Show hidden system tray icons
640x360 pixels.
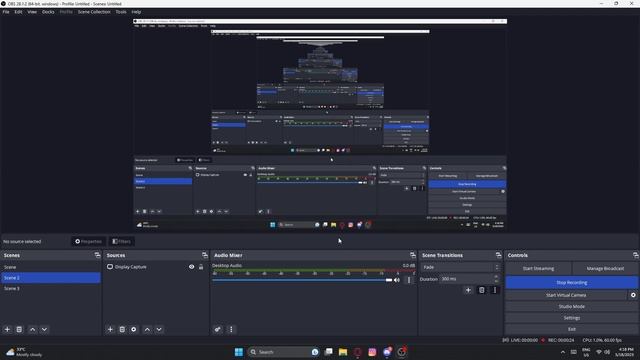pos(563,352)
